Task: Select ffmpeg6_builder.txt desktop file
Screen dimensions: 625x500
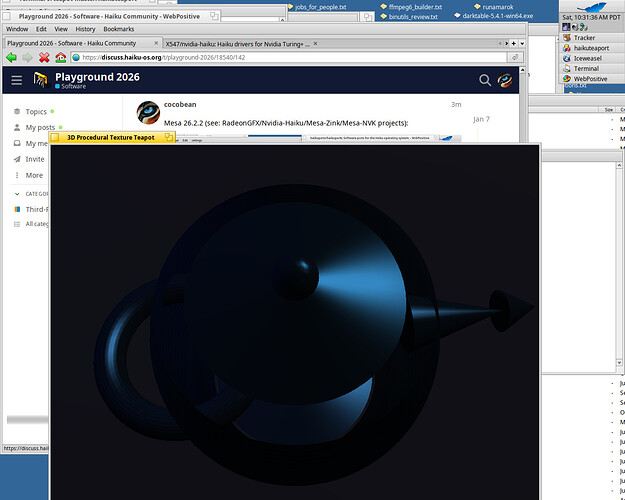Action: (411, 7)
